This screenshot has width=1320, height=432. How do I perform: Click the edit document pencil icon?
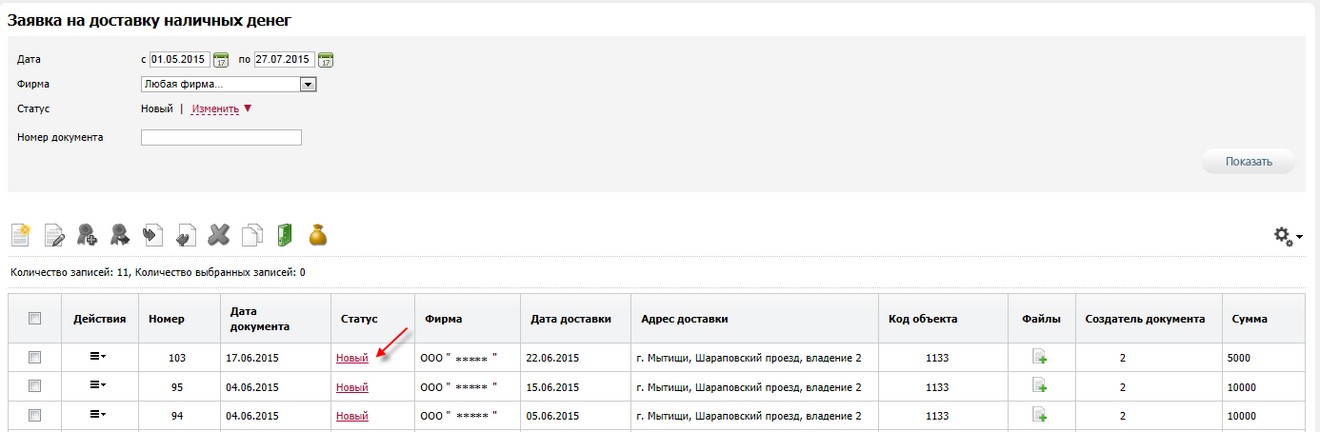[x=54, y=235]
